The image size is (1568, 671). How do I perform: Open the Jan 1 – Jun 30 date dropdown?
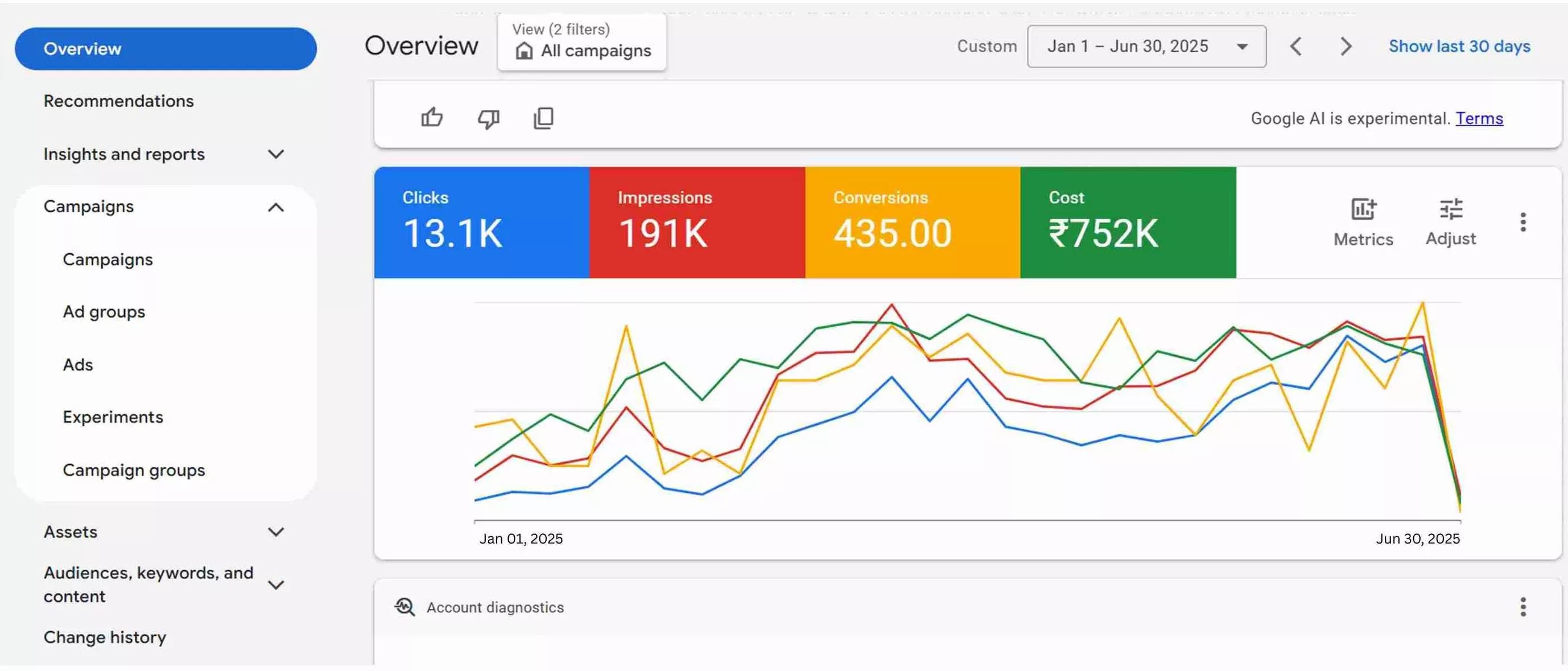click(x=1146, y=46)
